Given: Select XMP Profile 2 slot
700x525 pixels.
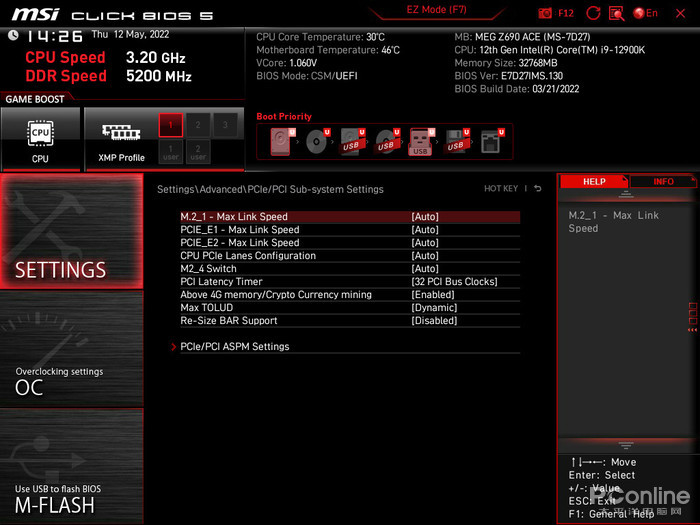Looking at the screenshot, I should point(198,125).
